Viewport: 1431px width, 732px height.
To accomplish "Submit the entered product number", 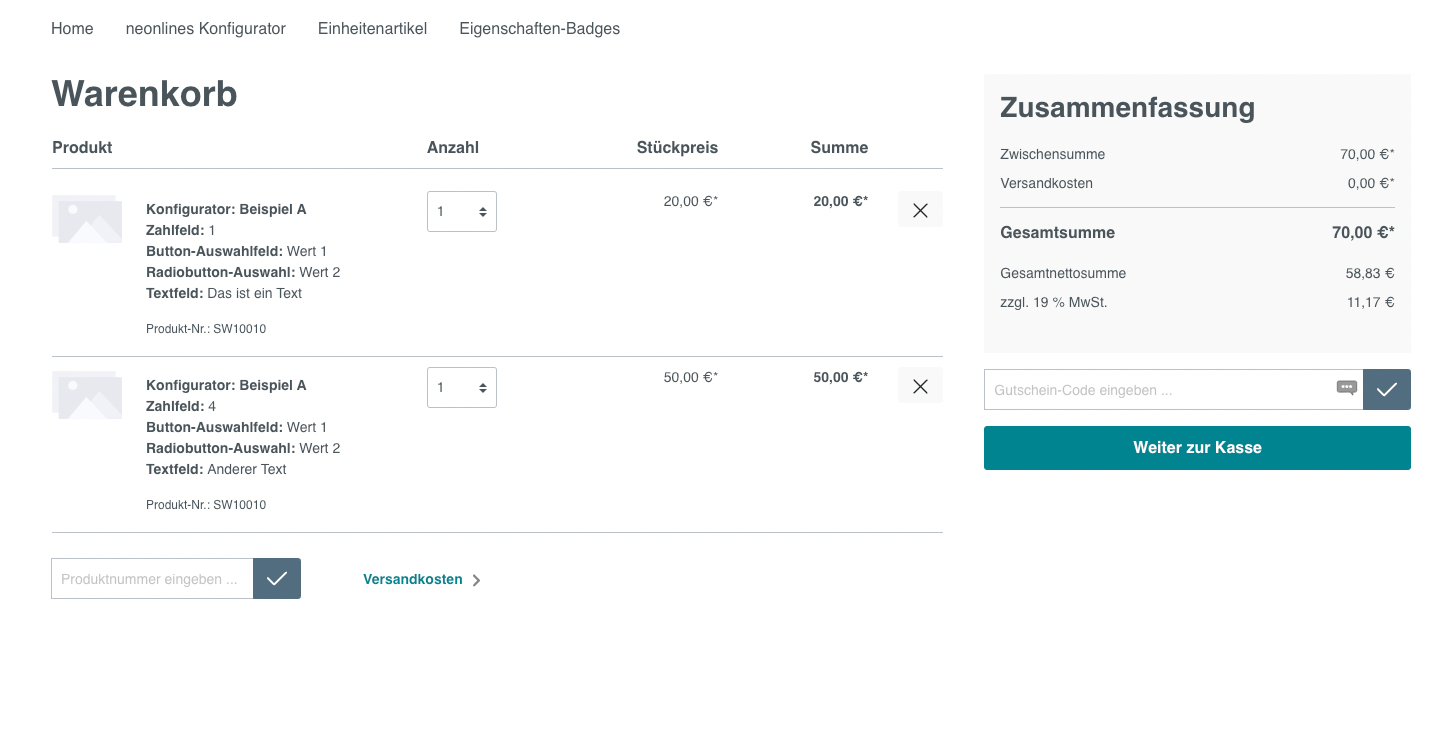I will [277, 579].
